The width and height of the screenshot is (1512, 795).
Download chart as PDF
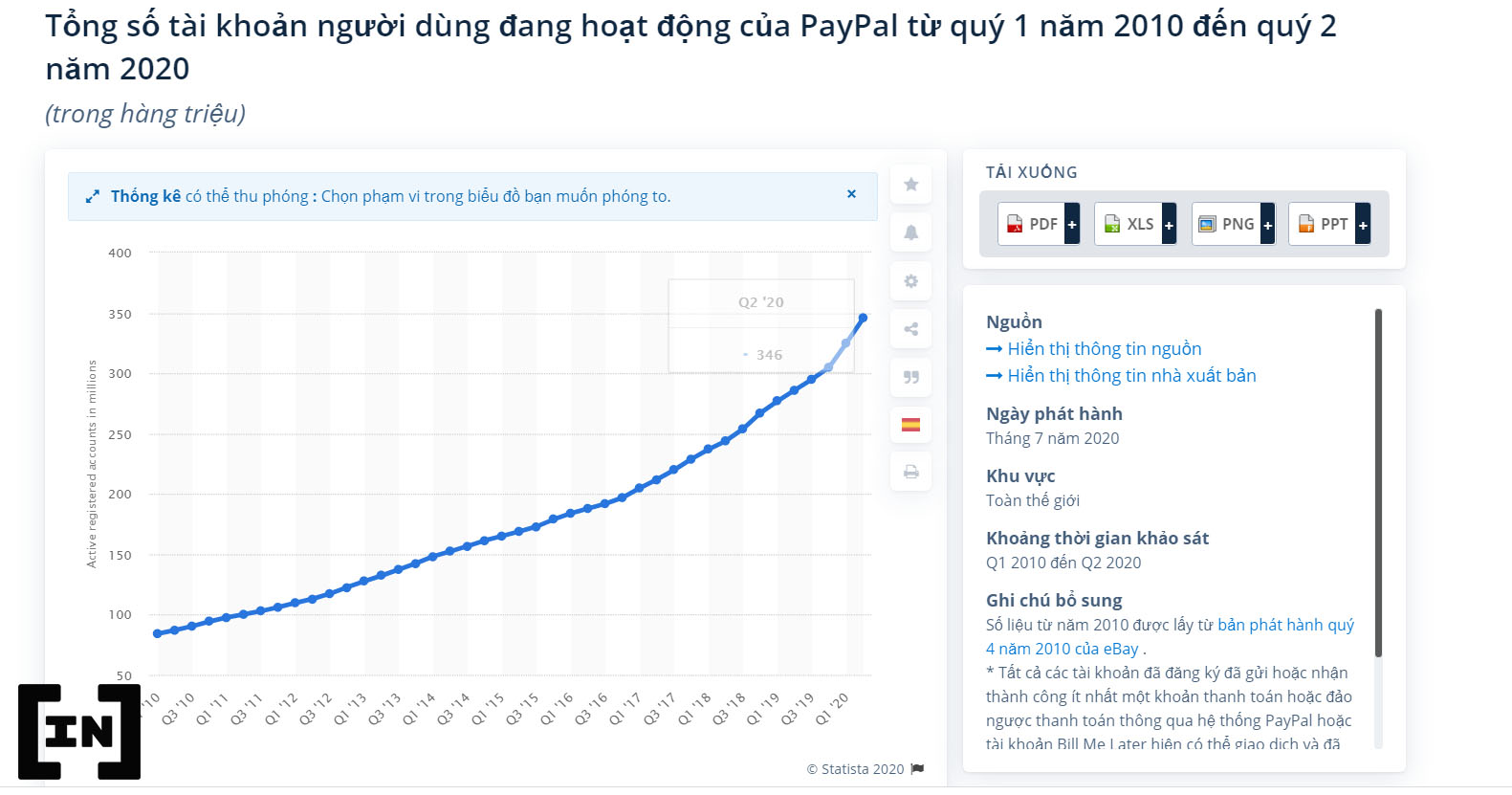click(1032, 224)
